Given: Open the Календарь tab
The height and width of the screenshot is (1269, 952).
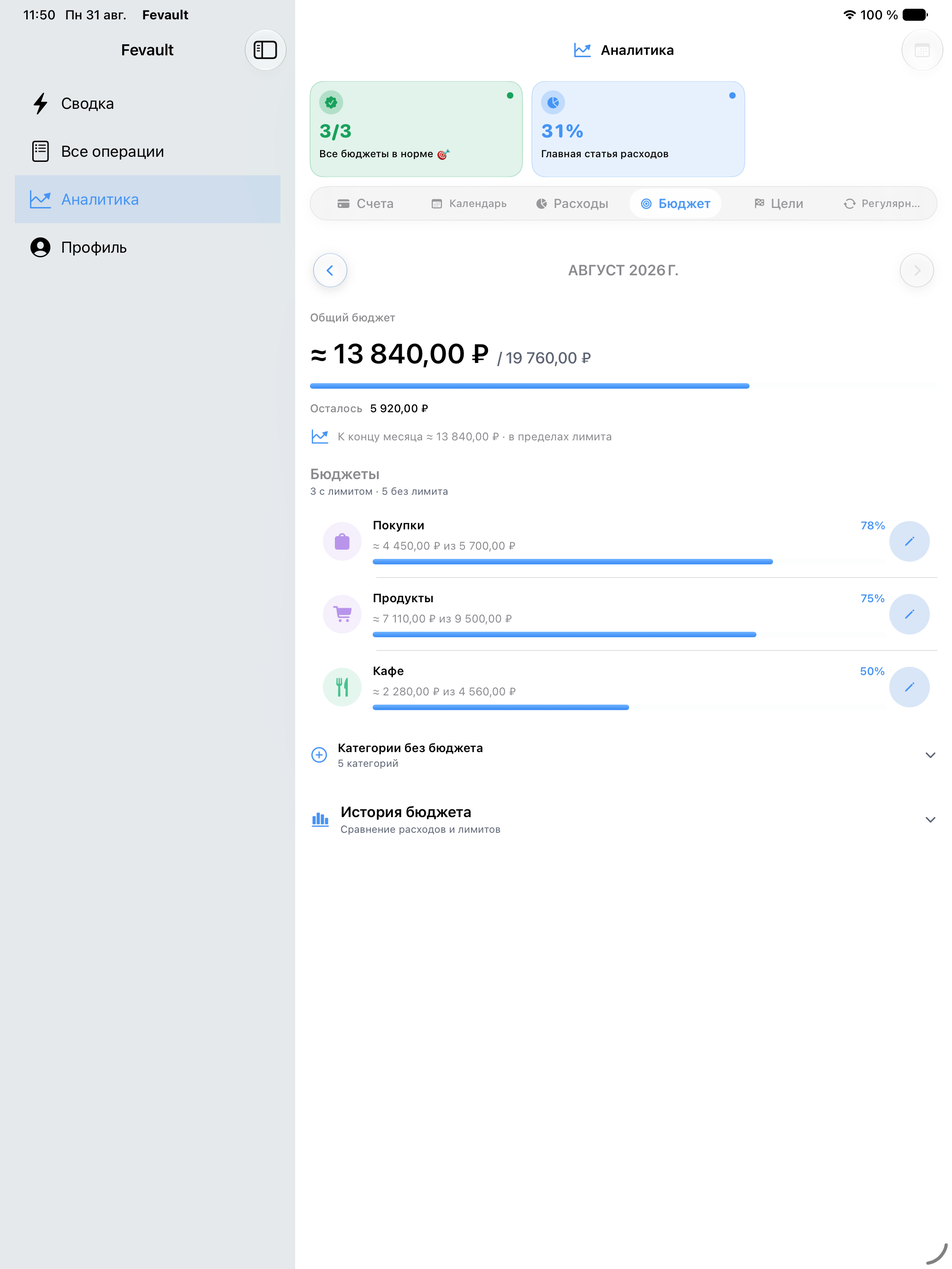Looking at the screenshot, I should [x=468, y=203].
